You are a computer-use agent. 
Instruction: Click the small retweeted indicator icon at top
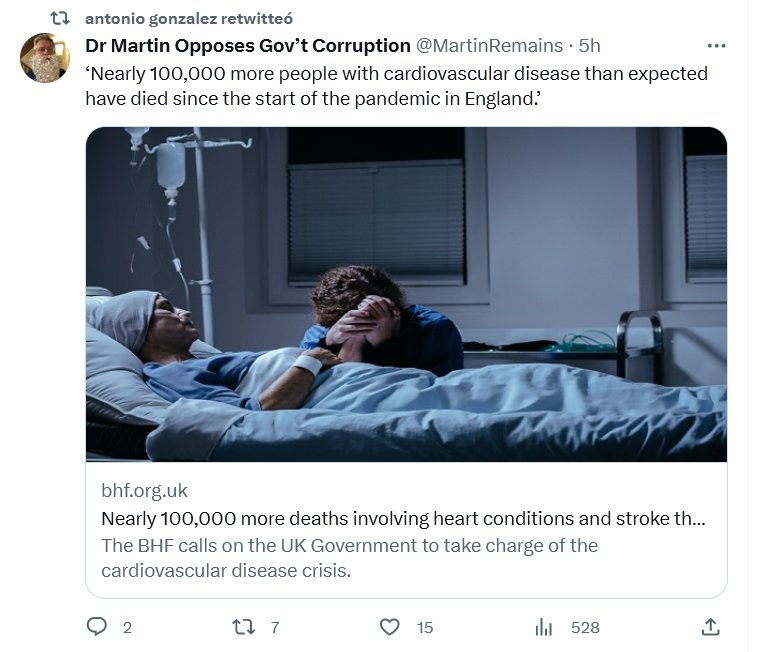coord(59,18)
